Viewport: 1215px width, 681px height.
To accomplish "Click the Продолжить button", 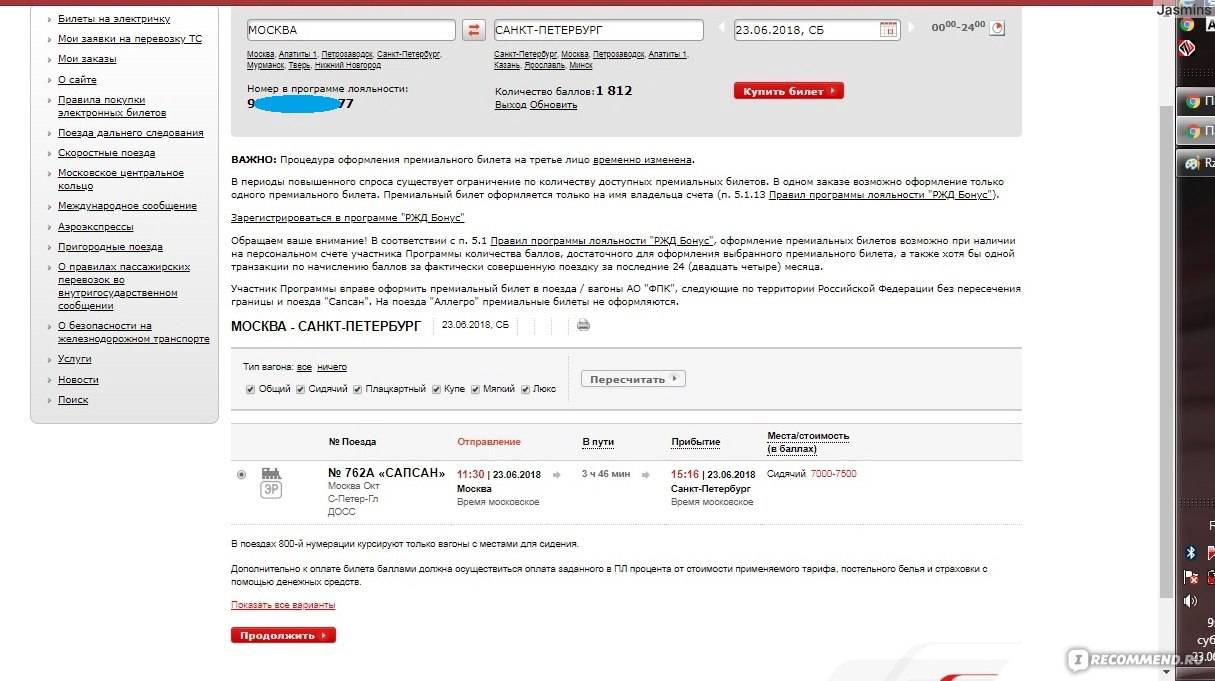I will (x=283, y=635).
